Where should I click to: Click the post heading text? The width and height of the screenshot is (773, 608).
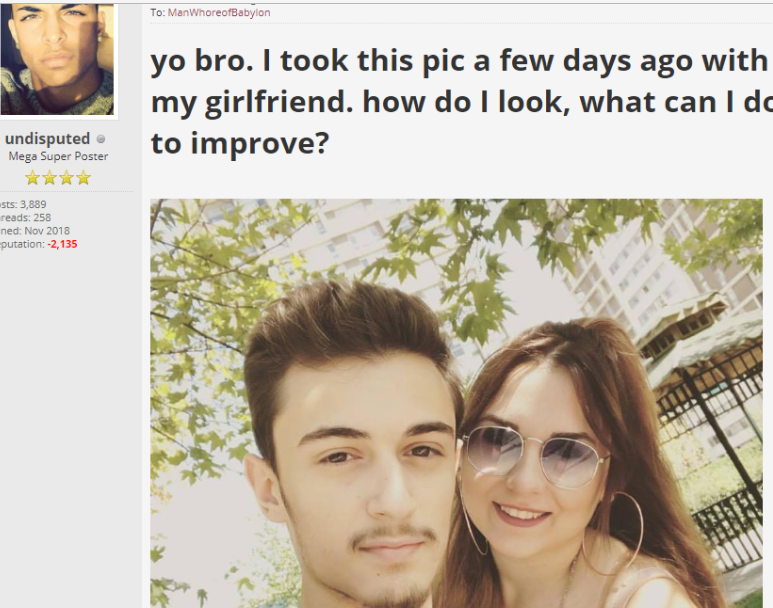pyautogui.click(x=461, y=102)
